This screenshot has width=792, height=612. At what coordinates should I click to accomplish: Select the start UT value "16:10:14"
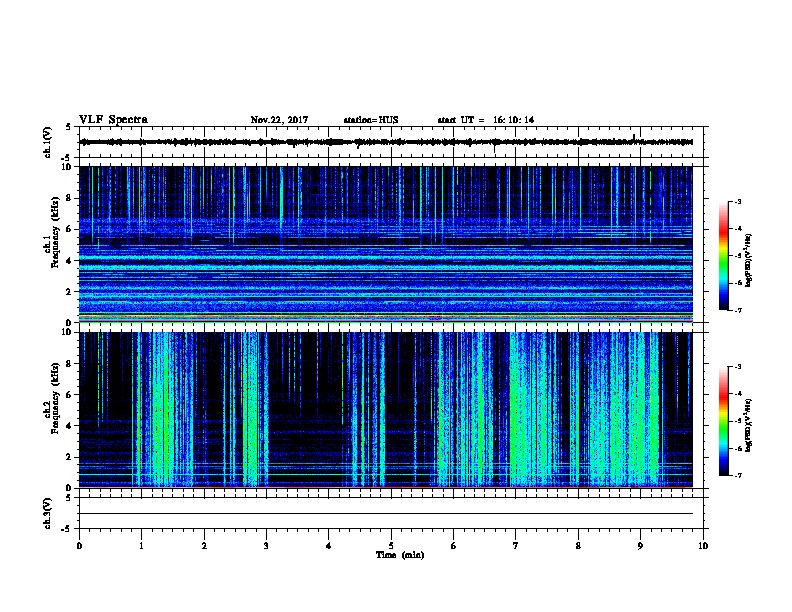pyautogui.click(x=513, y=120)
